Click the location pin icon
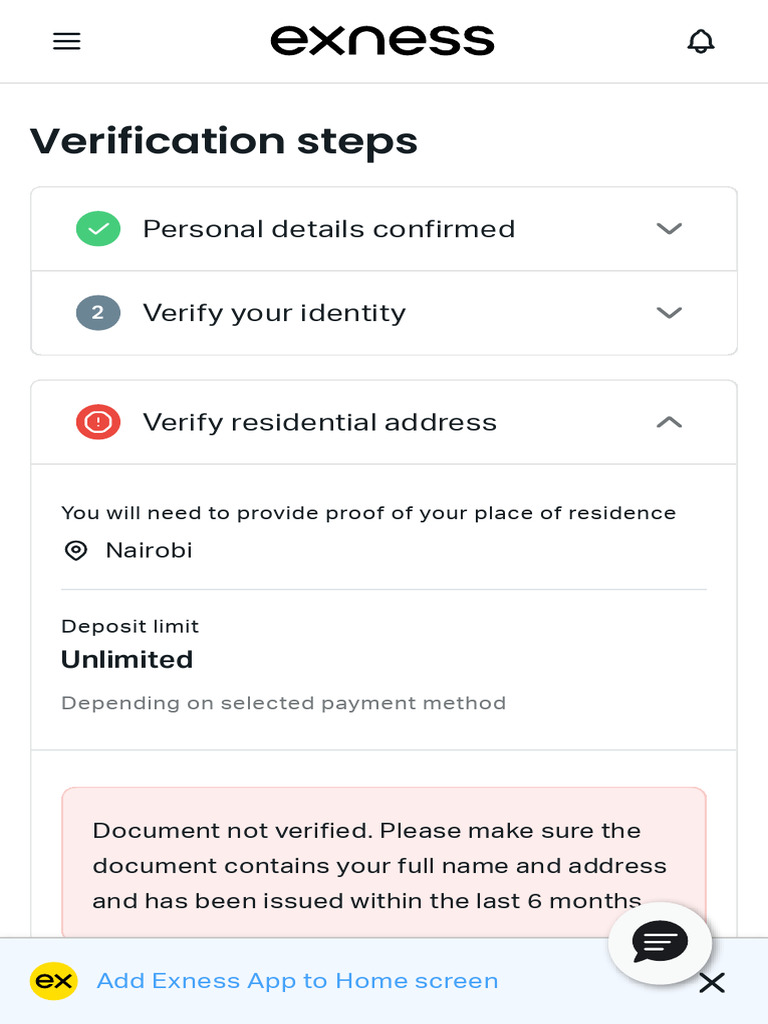This screenshot has width=768, height=1024. click(x=76, y=551)
